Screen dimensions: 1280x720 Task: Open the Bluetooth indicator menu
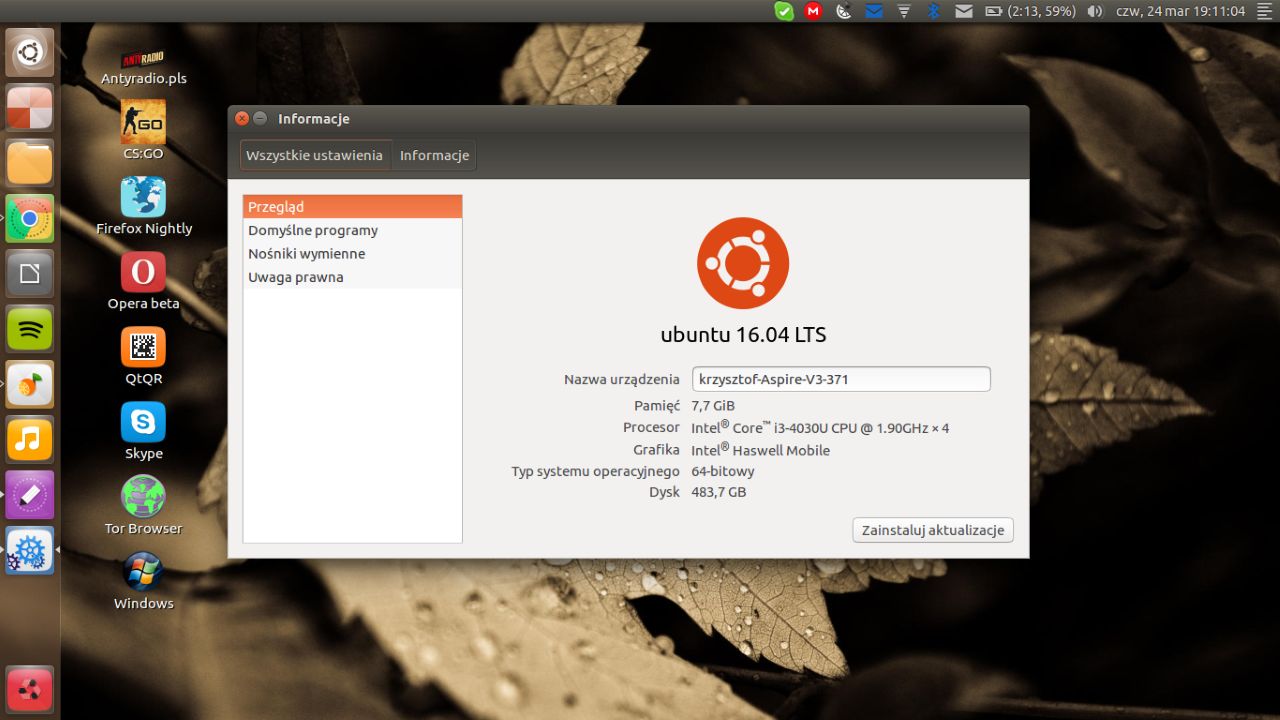pos(934,11)
